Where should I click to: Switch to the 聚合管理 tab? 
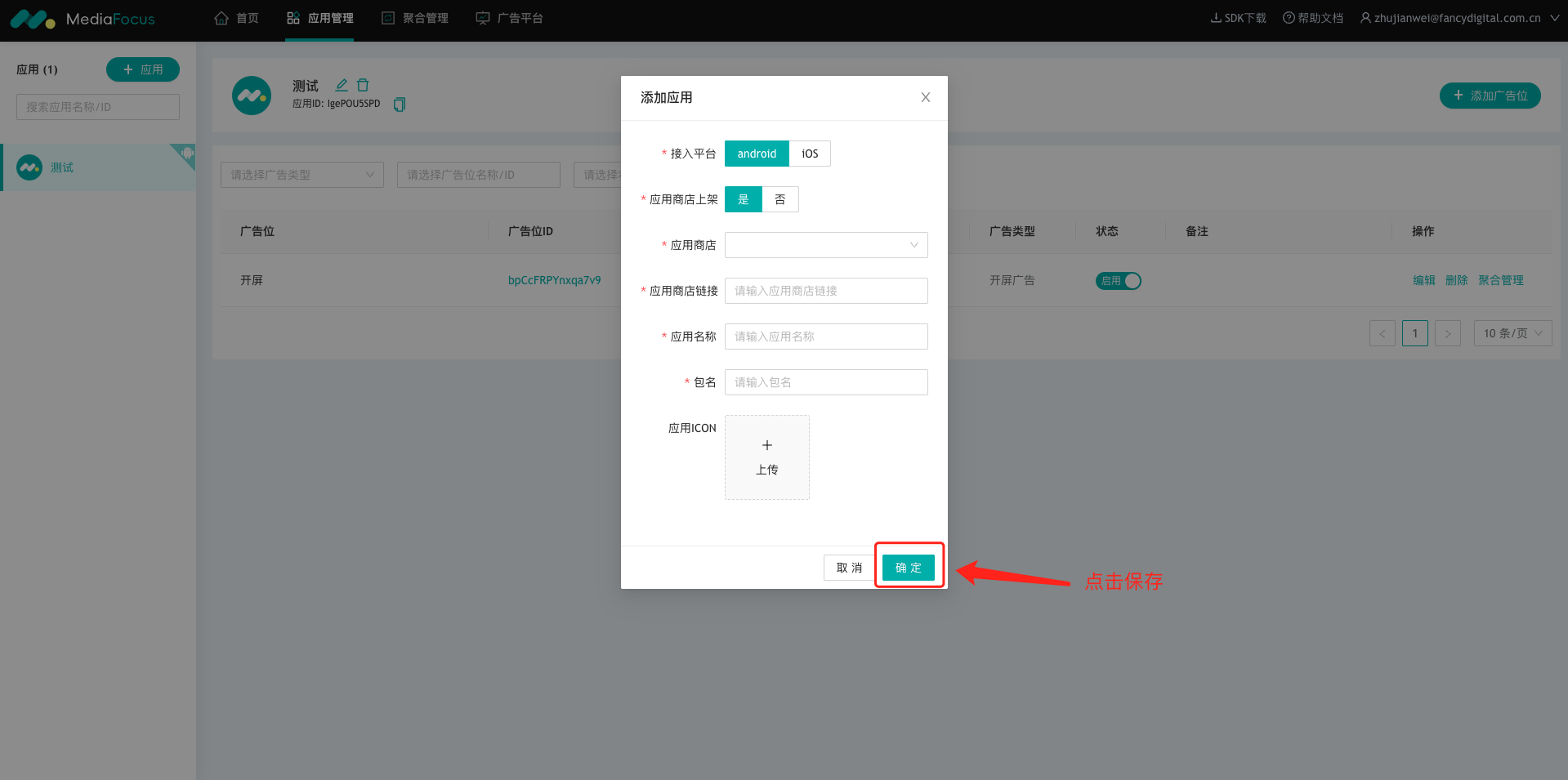[x=415, y=18]
